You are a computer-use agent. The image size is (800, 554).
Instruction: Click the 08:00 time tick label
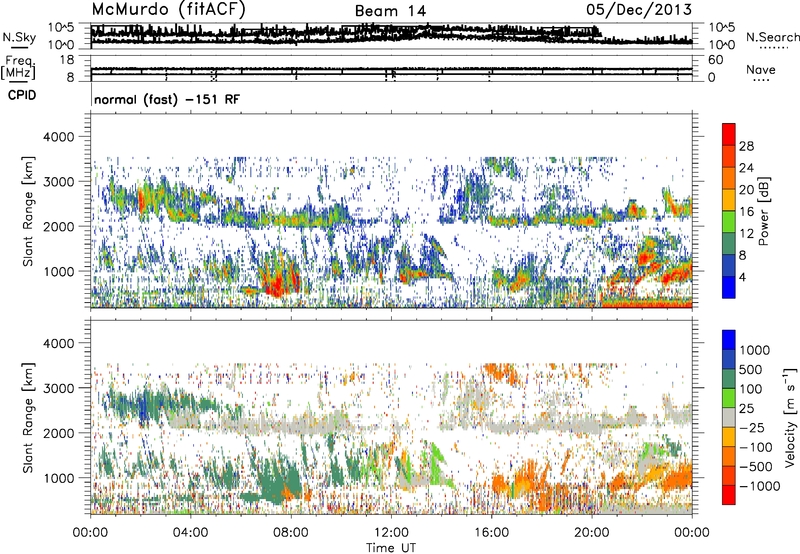pos(291,533)
